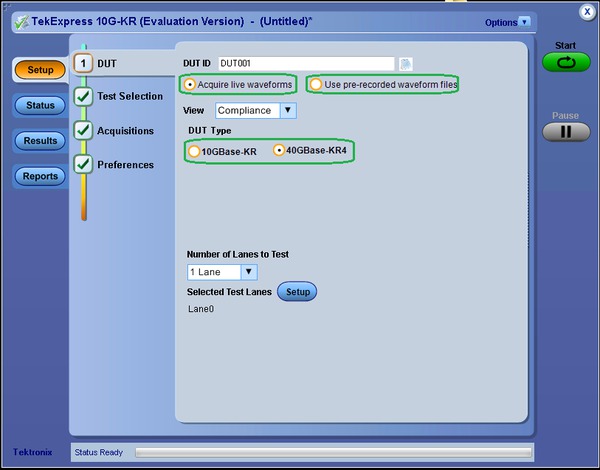Open the Results panel tab
This screenshot has height=470, width=600.
(x=40, y=141)
